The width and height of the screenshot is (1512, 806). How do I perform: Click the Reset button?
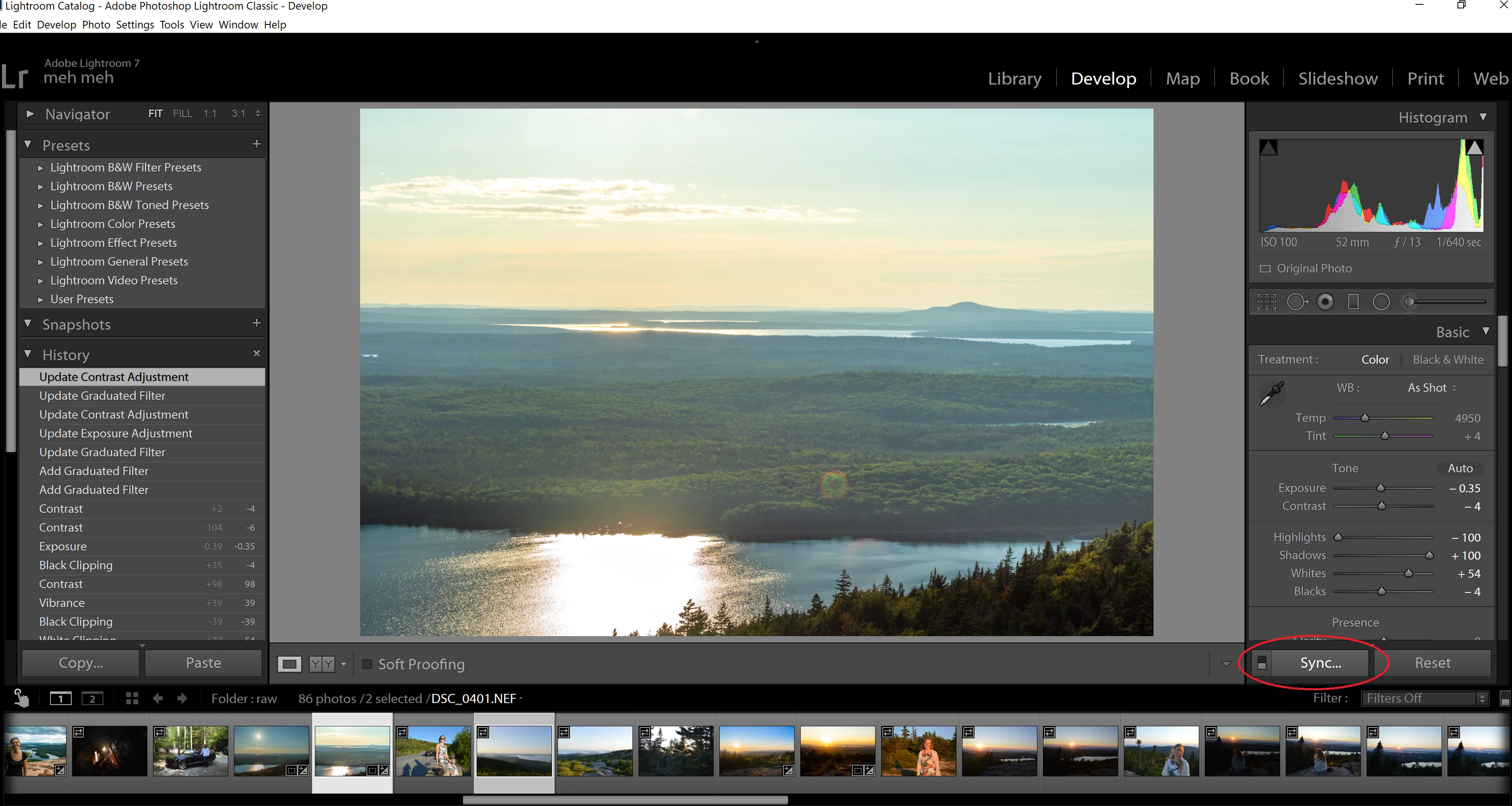(x=1432, y=663)
